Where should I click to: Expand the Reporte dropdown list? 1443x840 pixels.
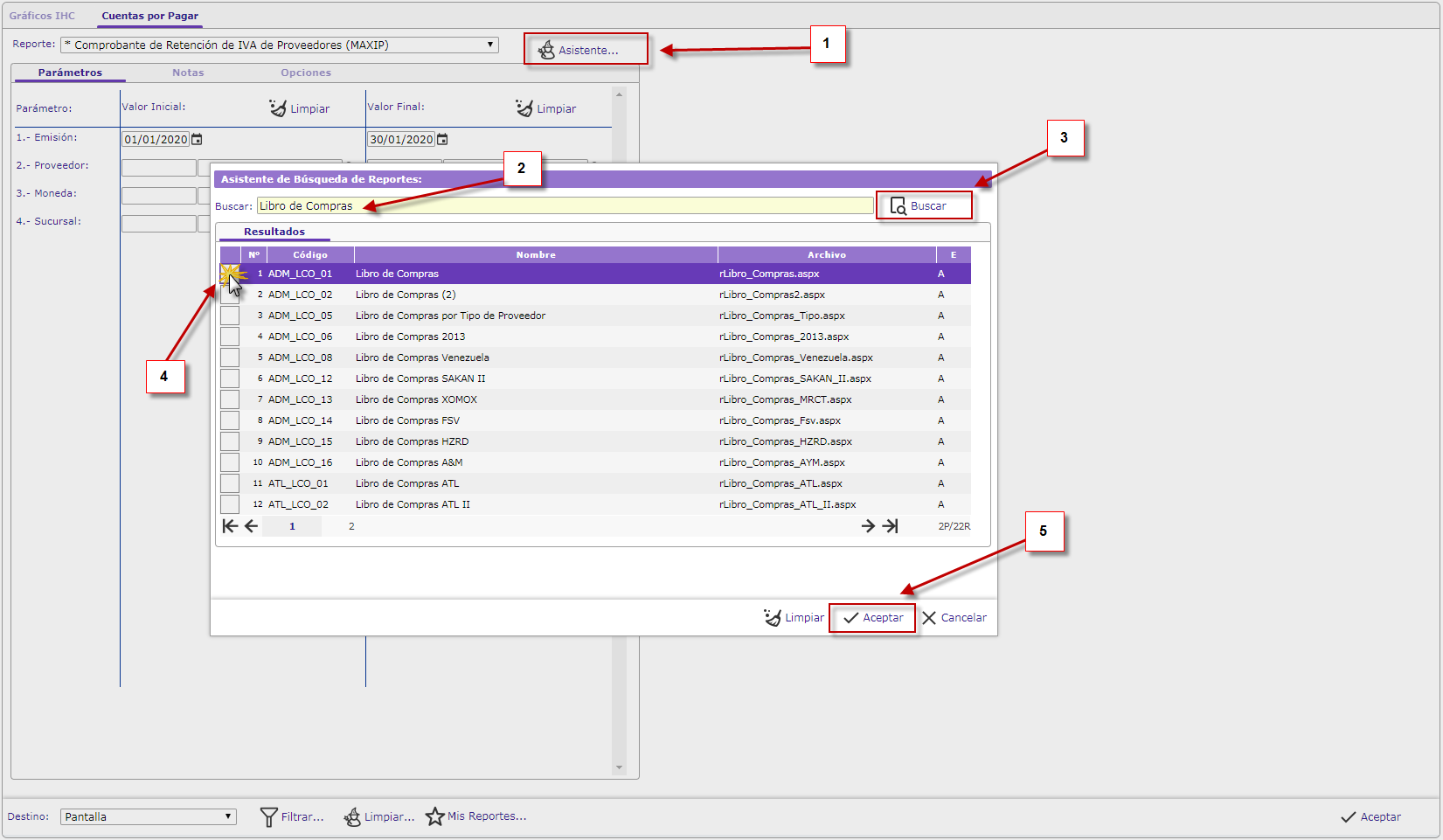coord(490,45)
